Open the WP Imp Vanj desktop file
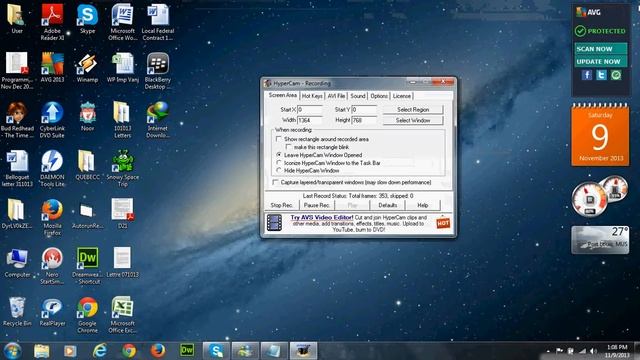640x360 pixels. pos(122,67)
